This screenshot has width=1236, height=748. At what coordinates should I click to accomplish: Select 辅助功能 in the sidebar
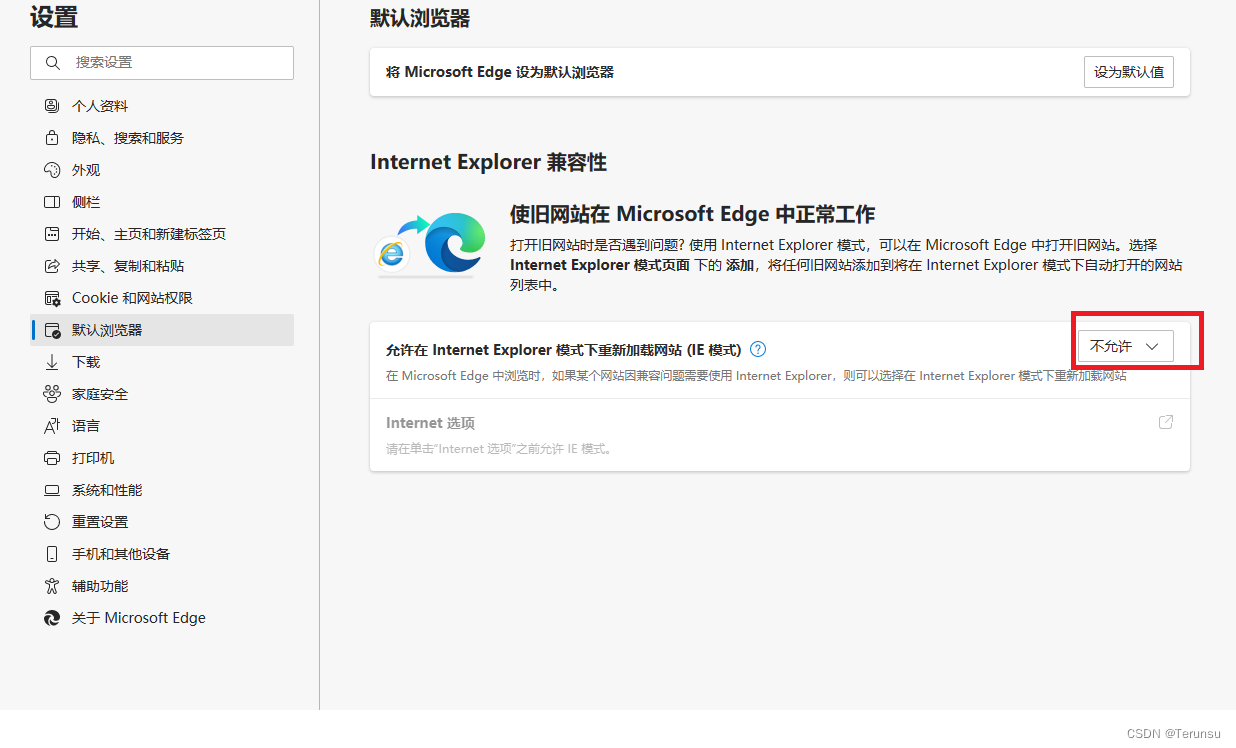coord(162,586)
